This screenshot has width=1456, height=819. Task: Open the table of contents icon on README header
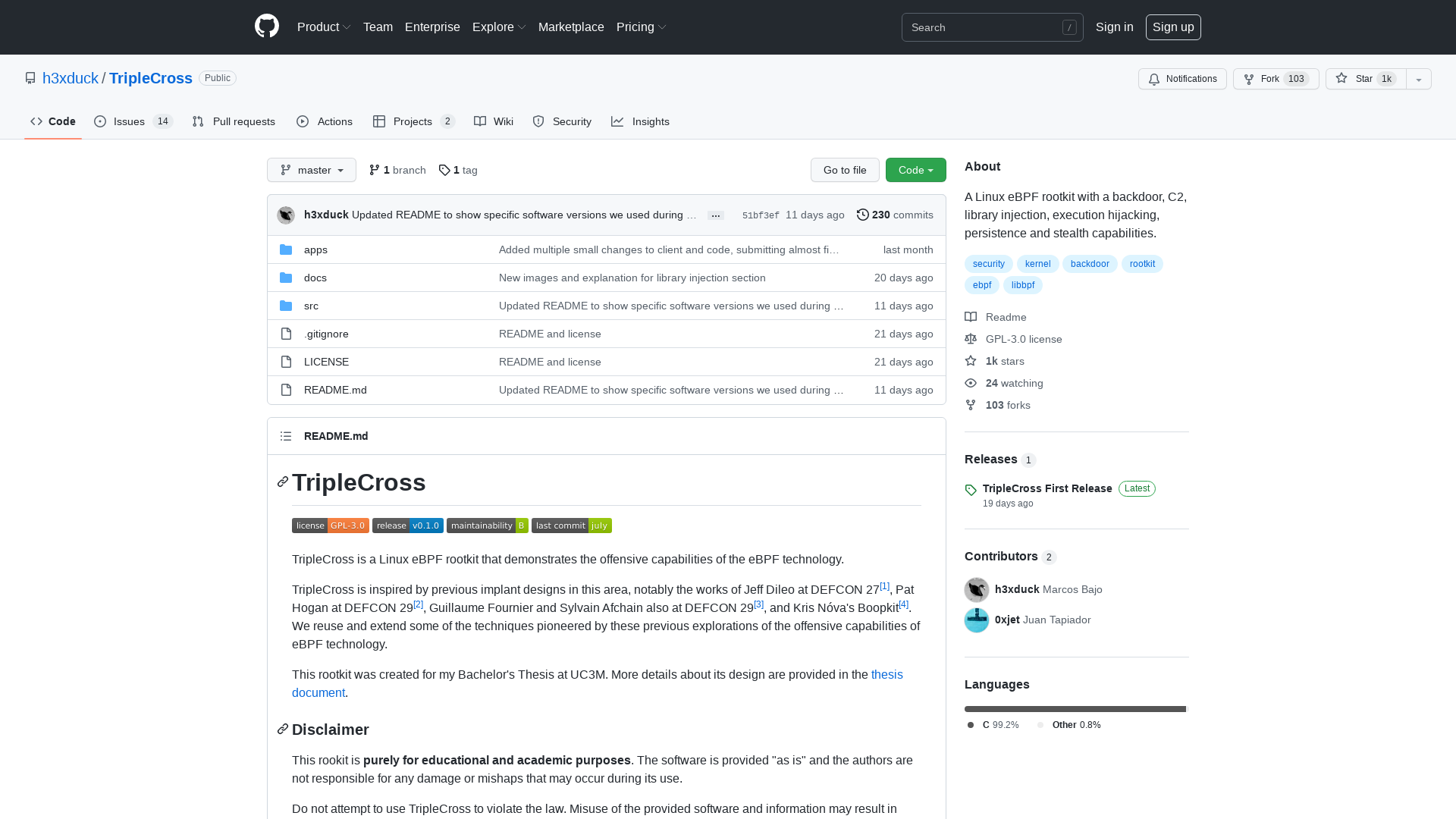[x=286, y=436]
